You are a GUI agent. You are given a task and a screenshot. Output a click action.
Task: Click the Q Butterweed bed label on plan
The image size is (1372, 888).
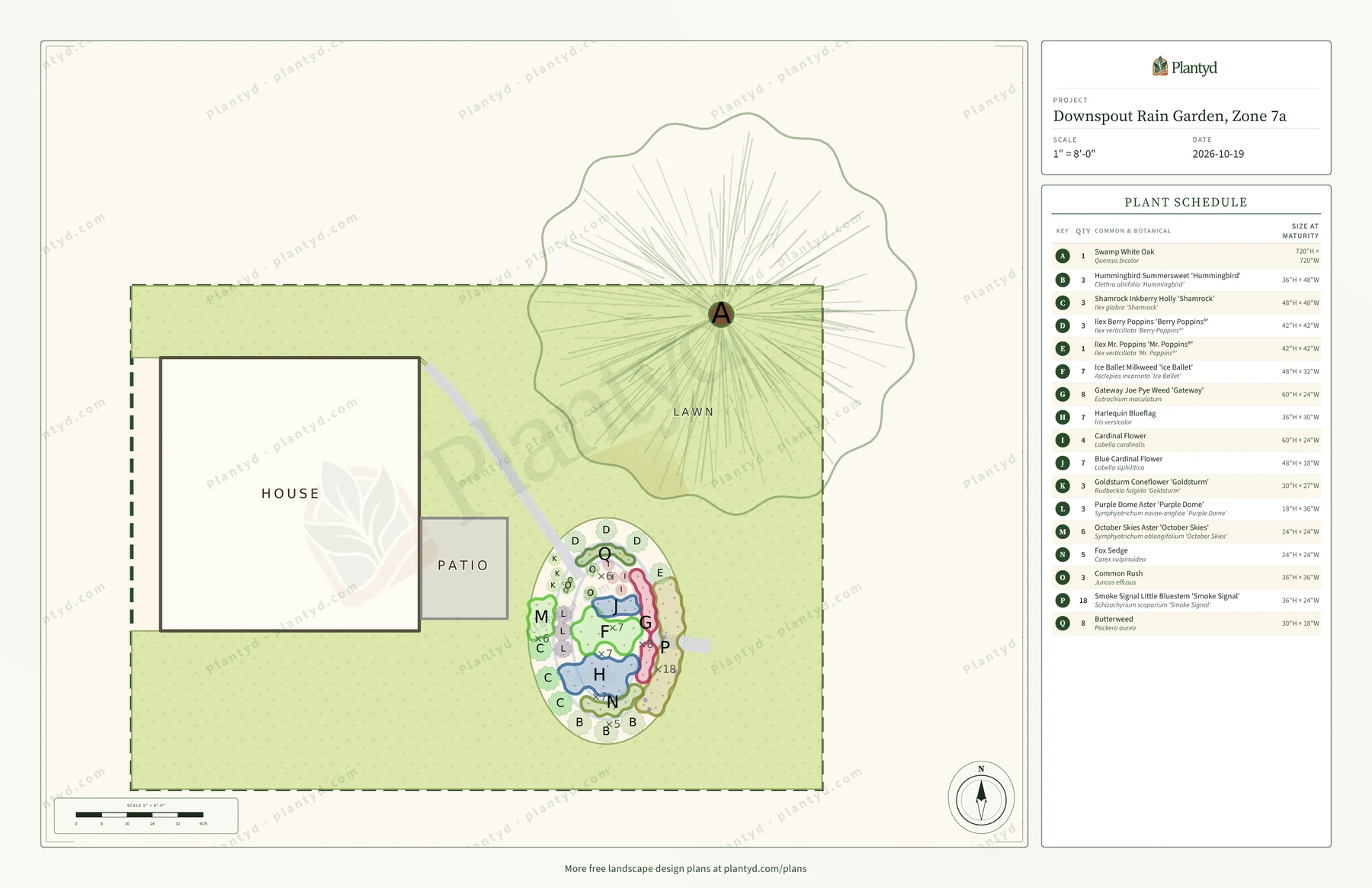point(604,554)
